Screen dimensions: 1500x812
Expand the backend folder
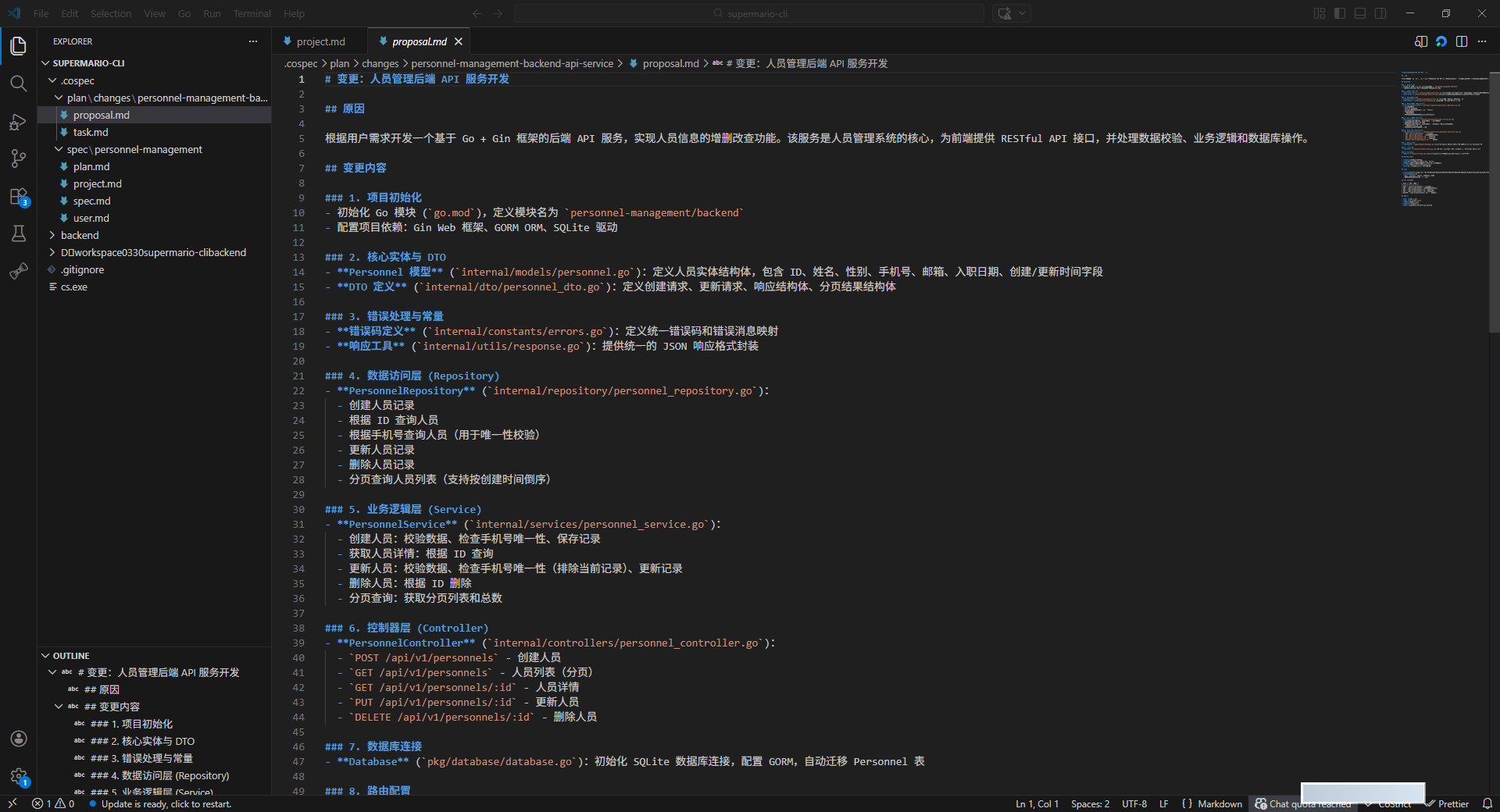point(80,235)
